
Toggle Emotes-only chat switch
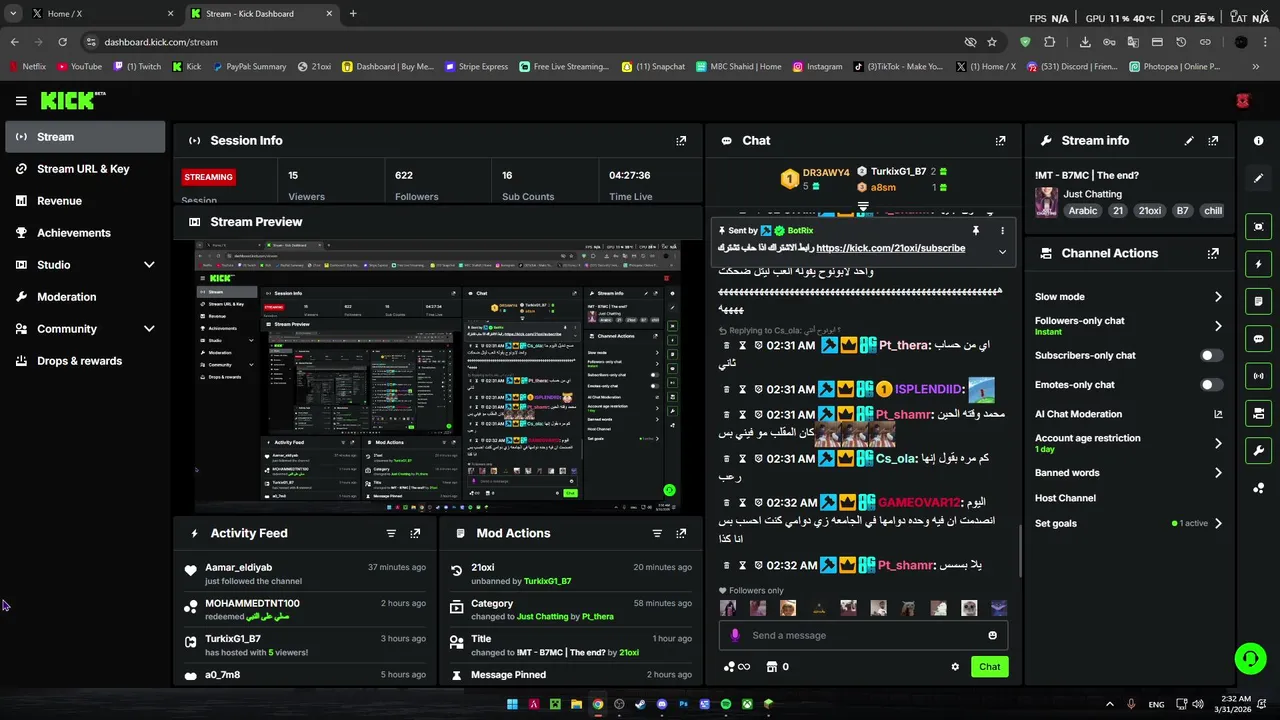[1211, 385]
